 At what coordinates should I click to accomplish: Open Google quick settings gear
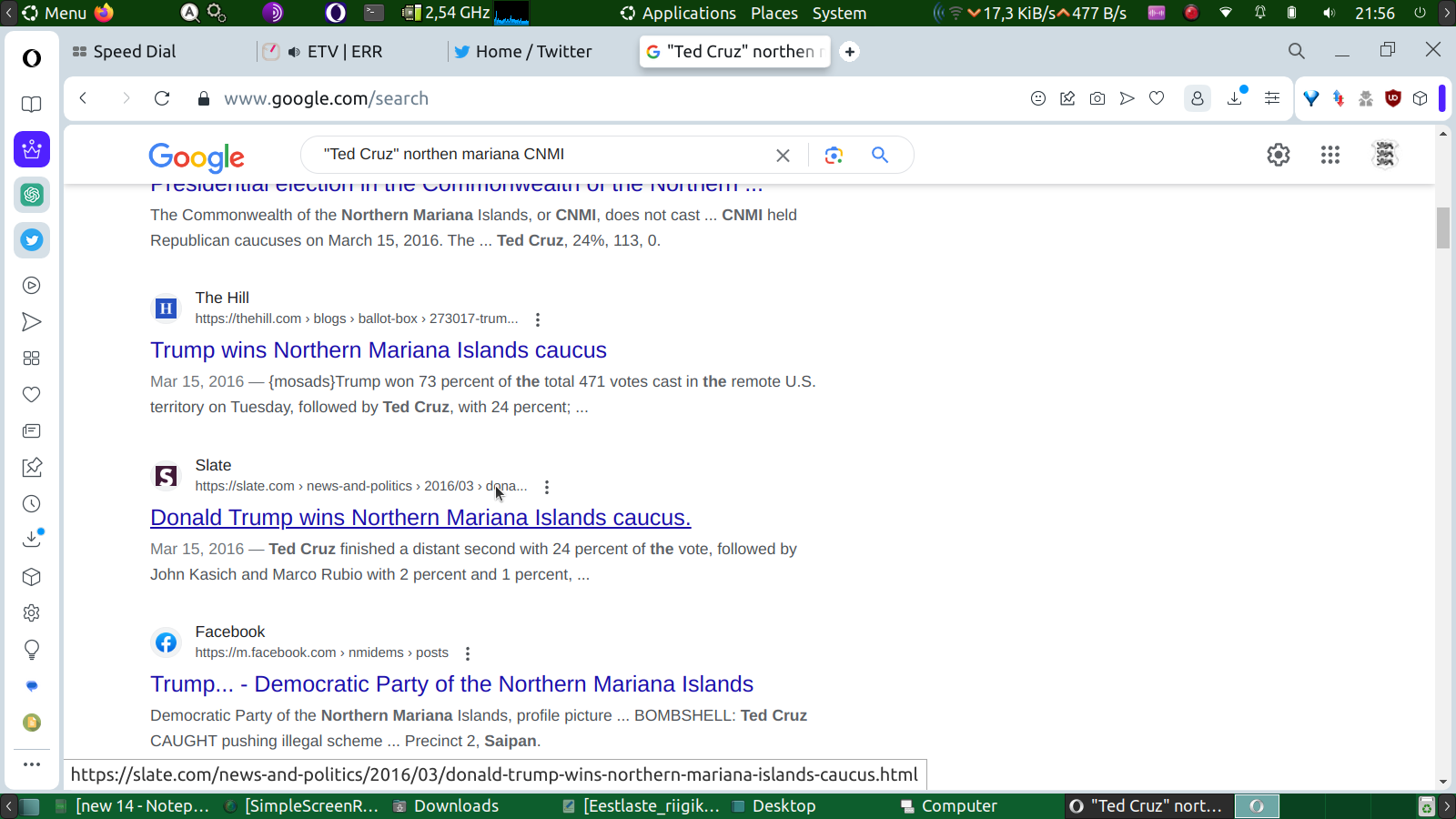tap(1279, 155)
